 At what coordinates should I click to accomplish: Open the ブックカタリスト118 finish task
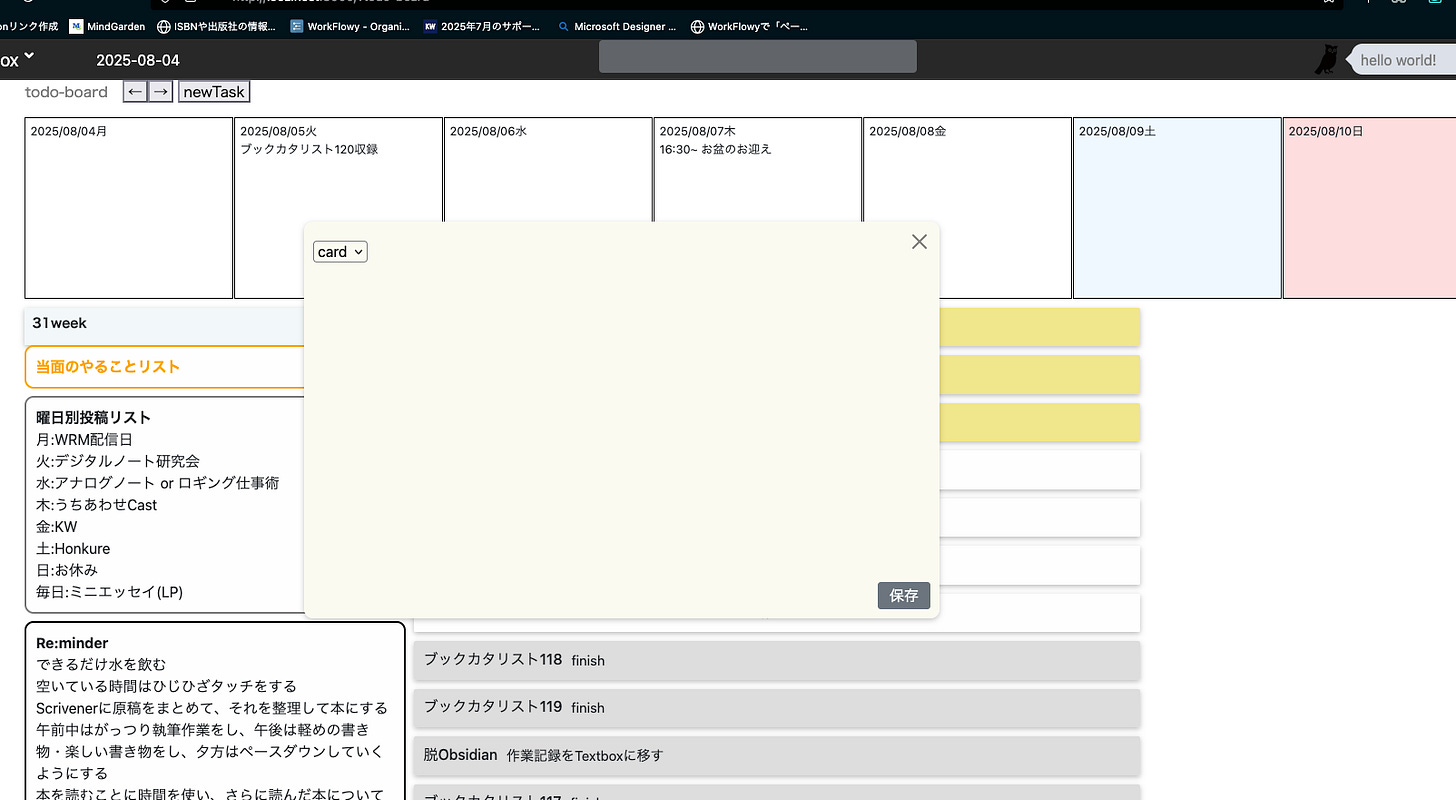pos(777,660)
